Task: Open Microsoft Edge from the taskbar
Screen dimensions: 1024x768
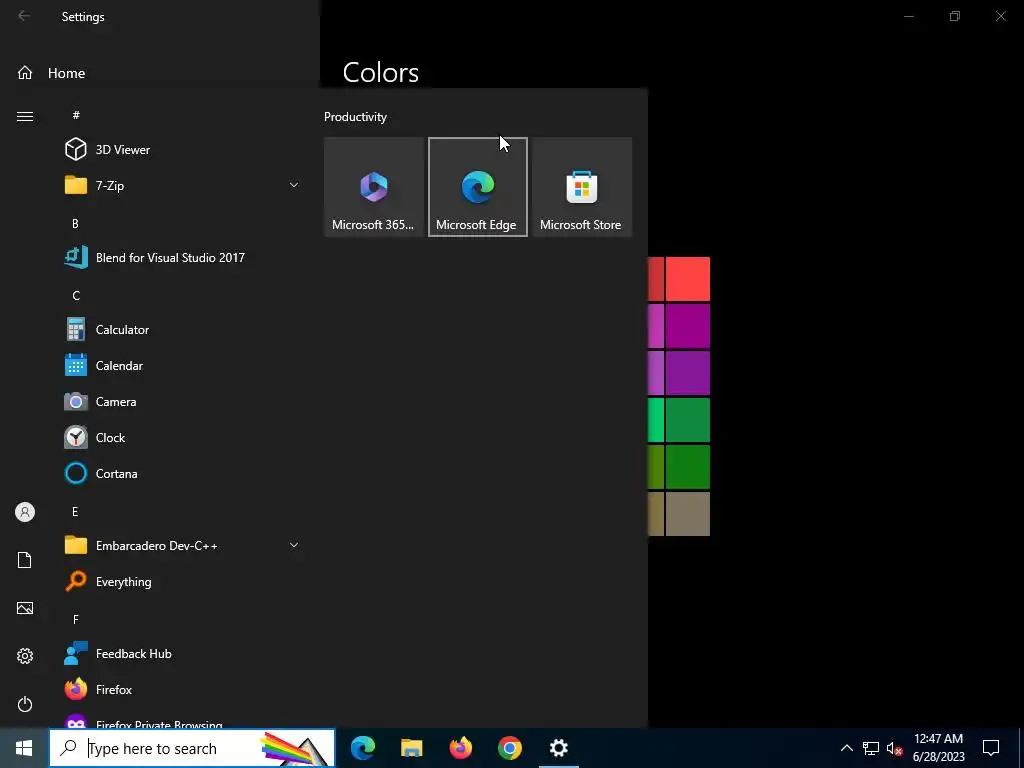Action: (363, 748)
